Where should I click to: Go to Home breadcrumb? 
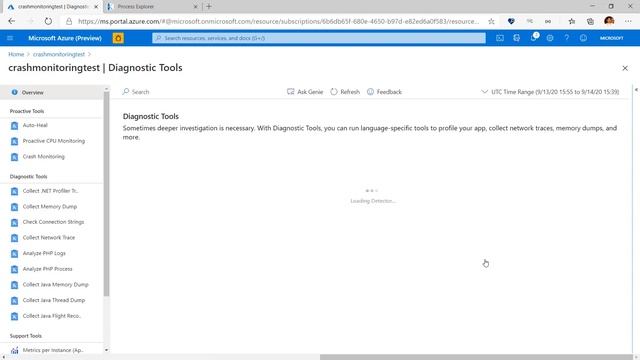(x=16, y=54)
